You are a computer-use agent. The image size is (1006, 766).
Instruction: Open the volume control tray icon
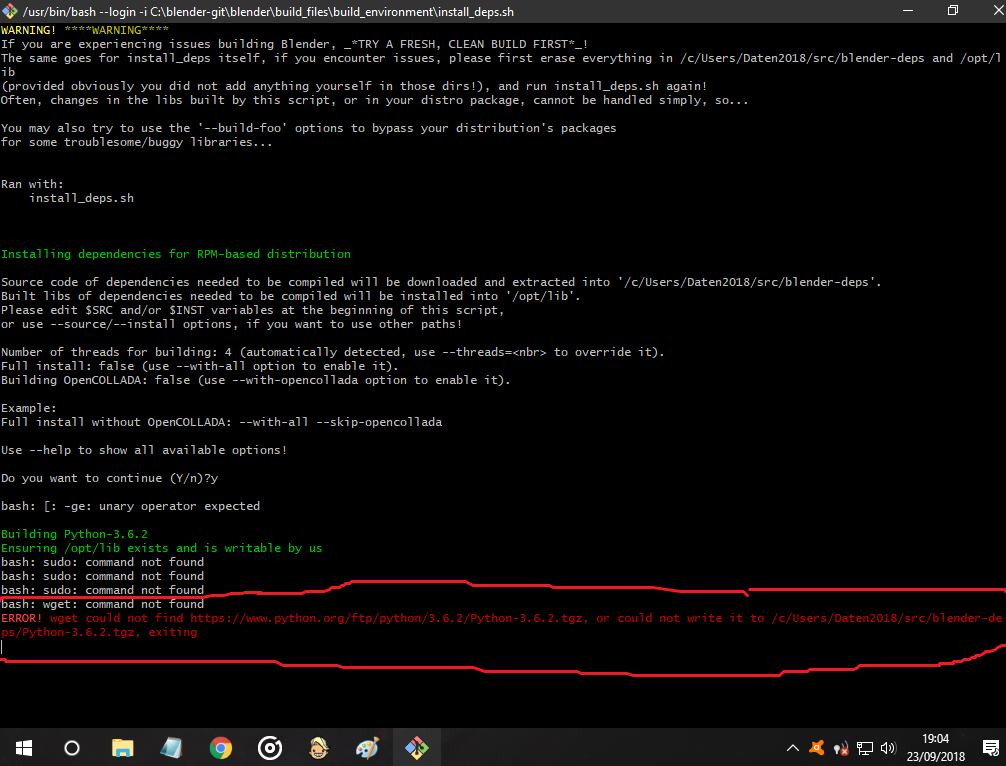click(888, 748)
